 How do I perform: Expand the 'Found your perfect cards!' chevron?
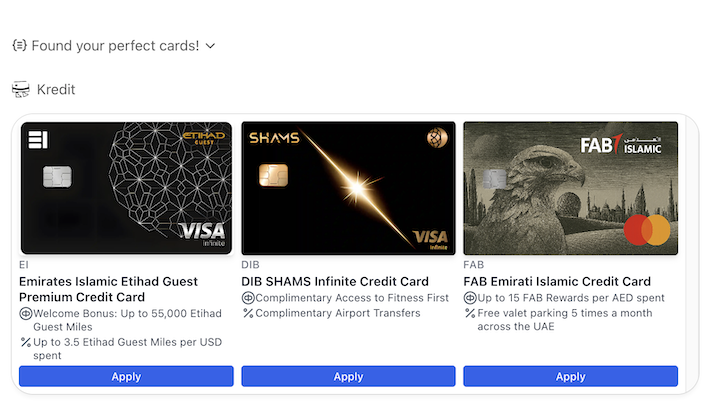(x=210, y=46)
